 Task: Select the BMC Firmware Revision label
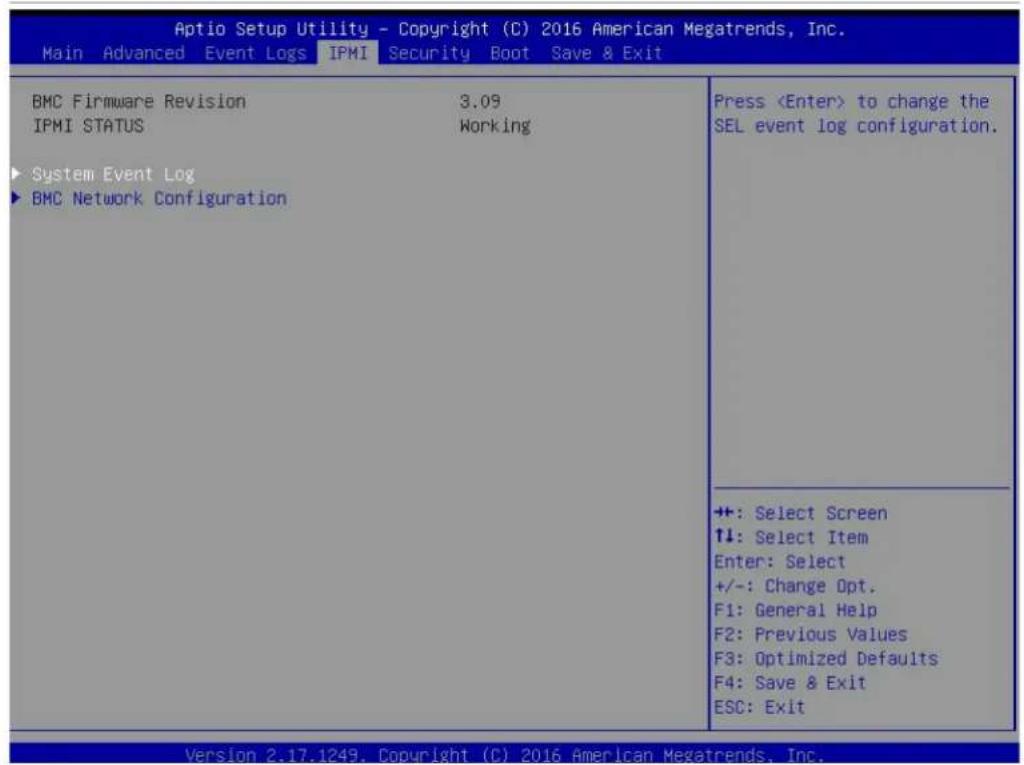138,102
